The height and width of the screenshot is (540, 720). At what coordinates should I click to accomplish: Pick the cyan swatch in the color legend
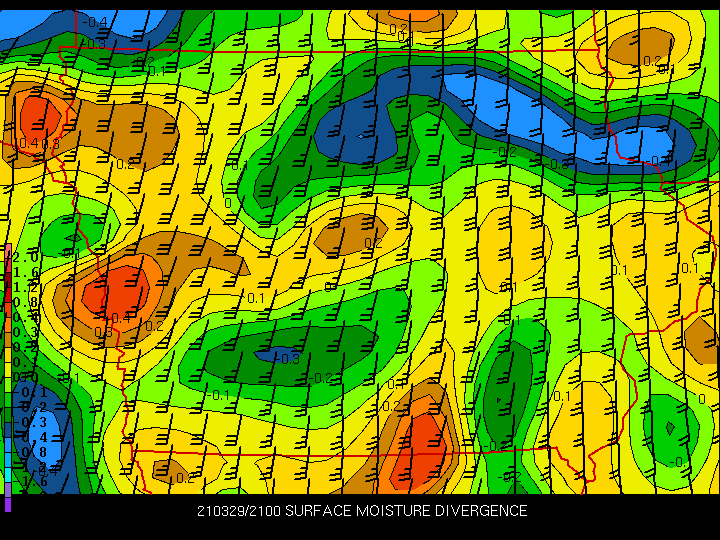pyautogui.click(x=8, y=474)
